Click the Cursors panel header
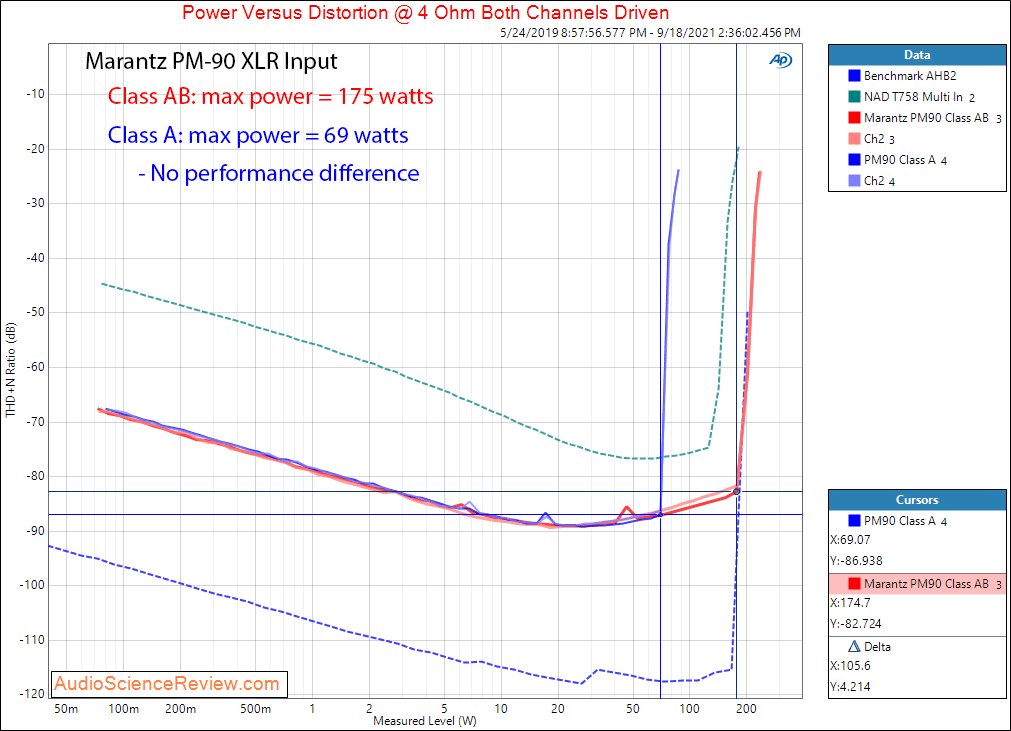Screen dimensions: 1011x731 pyautogui.click(x=917, y=500)
